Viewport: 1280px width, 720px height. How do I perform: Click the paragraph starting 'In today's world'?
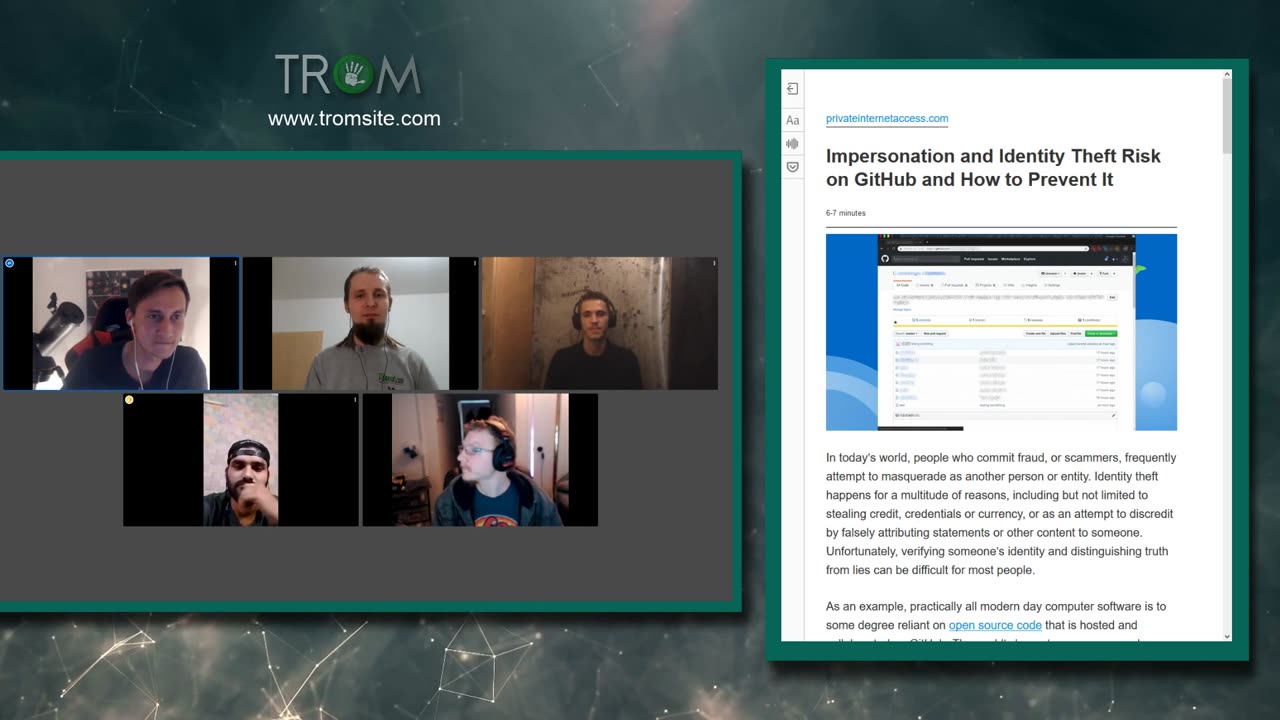click(x=1001, y=514)
